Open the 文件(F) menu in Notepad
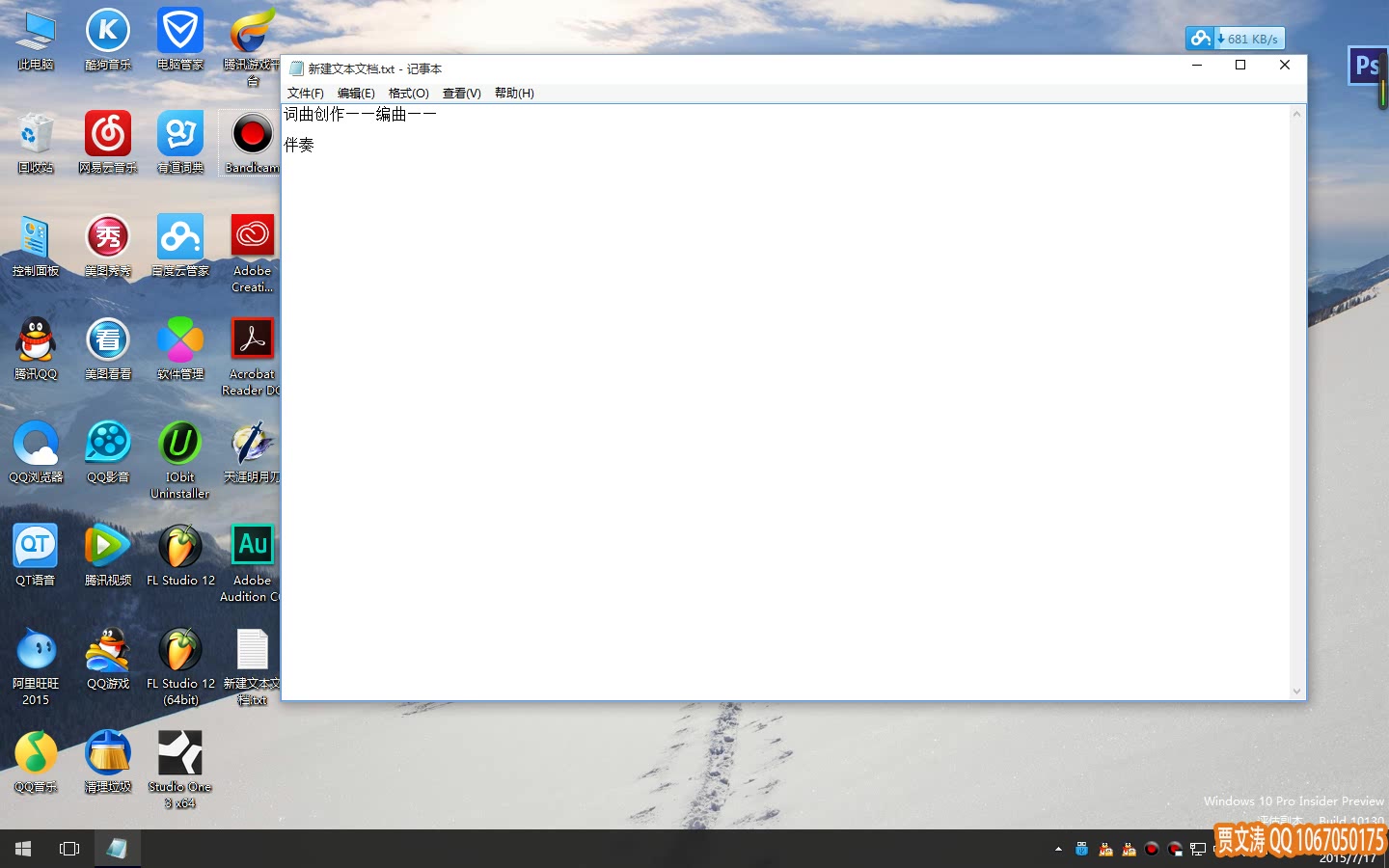1389x868 pixels. tap(305, 93)
